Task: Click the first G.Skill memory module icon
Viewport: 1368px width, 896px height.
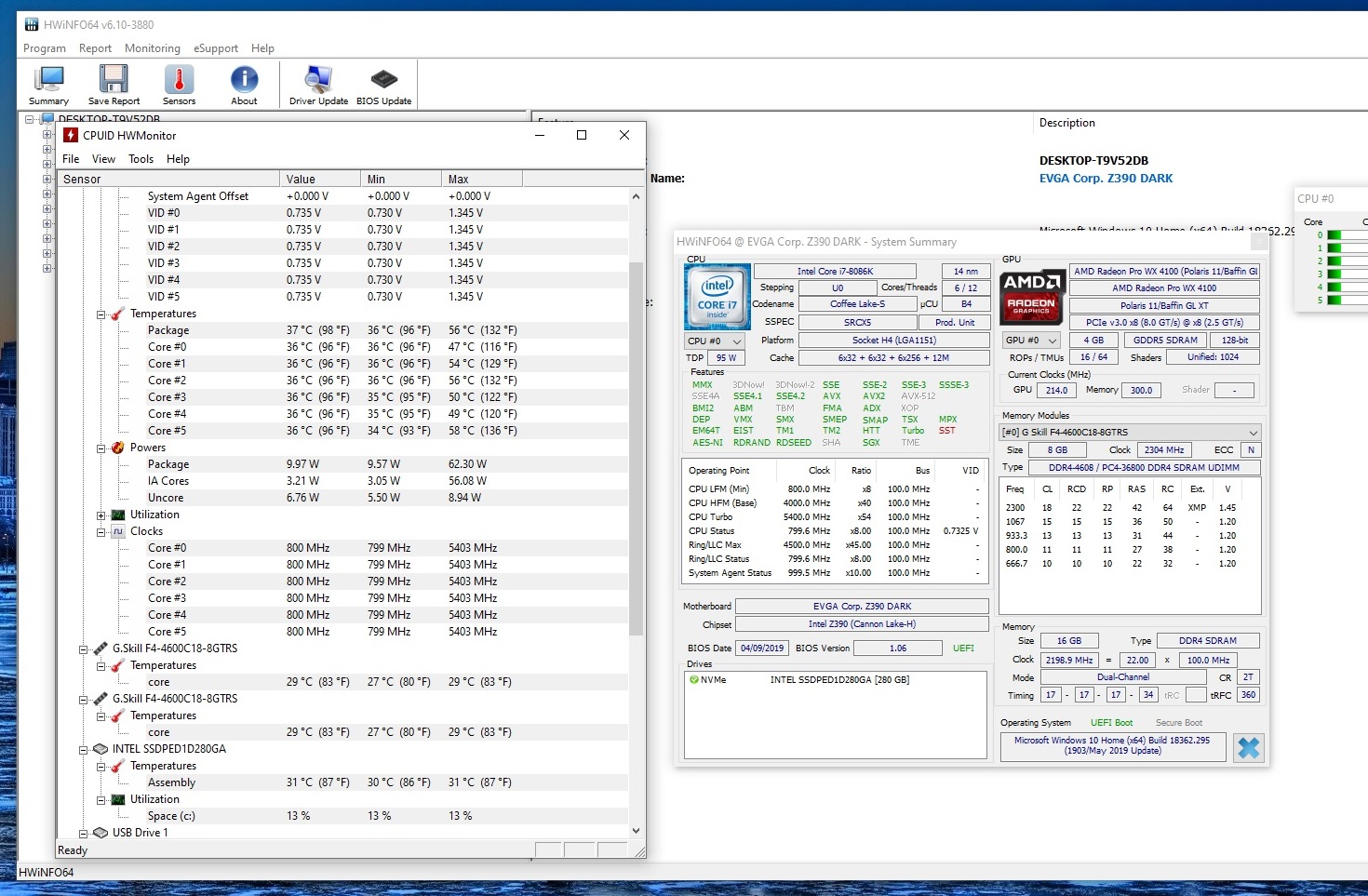Action: point(101,649)
